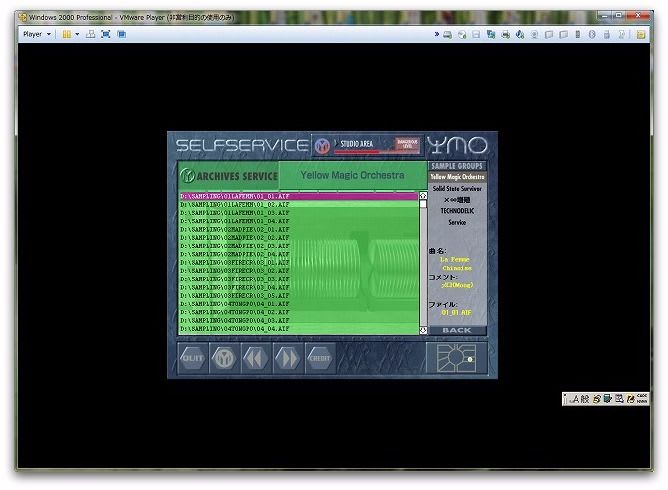Image resolution: width=668 pixels, height=490 pixels.
Task: Select file D:\SAMPLING\03FIRECR\03_02.AIF
Action: pyautogui.click(x=299, y=271)
